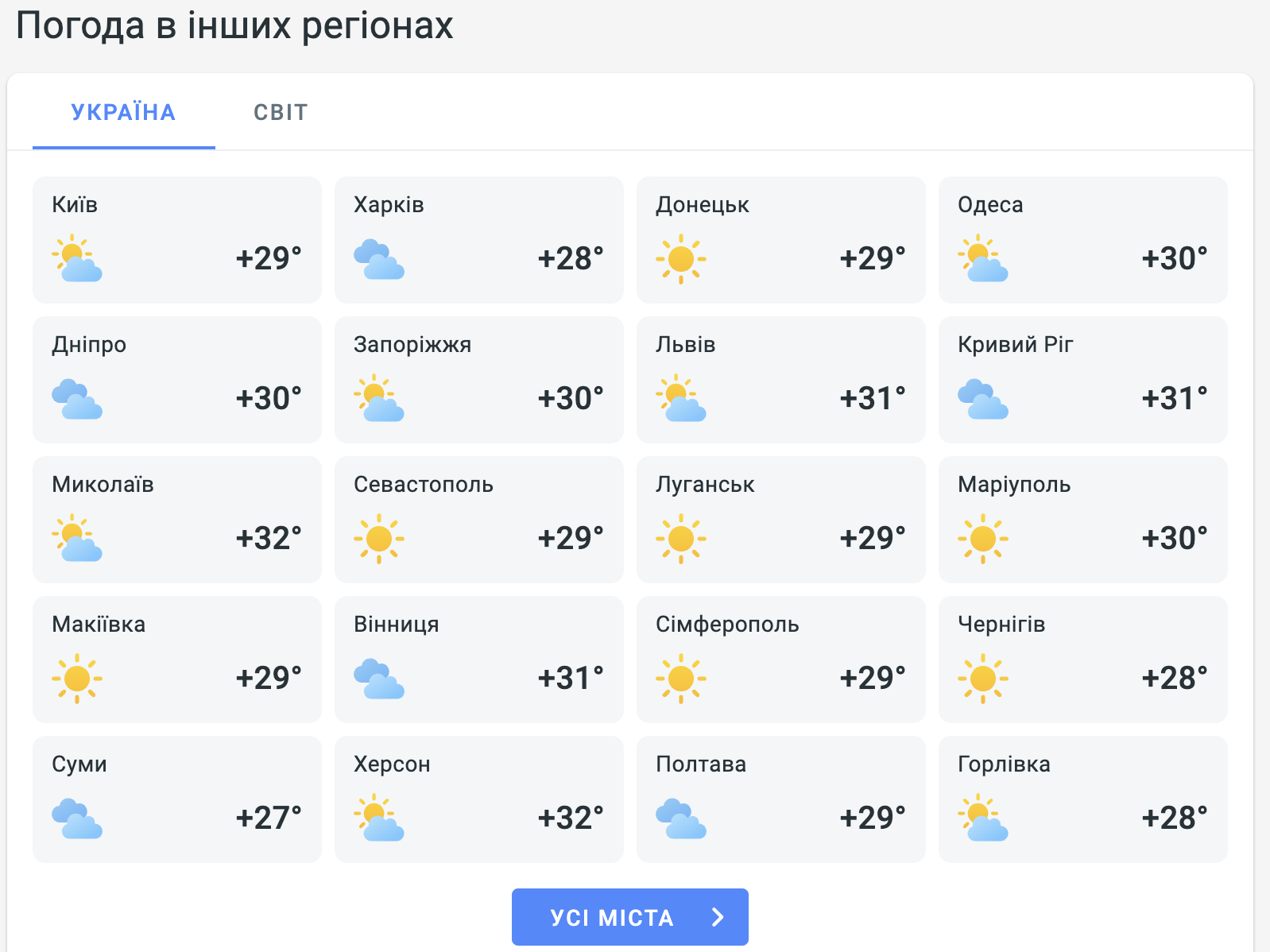Click the Горлівка city name
The width and height of the screenshot is (1270, 952).
tap(1004, 764)
